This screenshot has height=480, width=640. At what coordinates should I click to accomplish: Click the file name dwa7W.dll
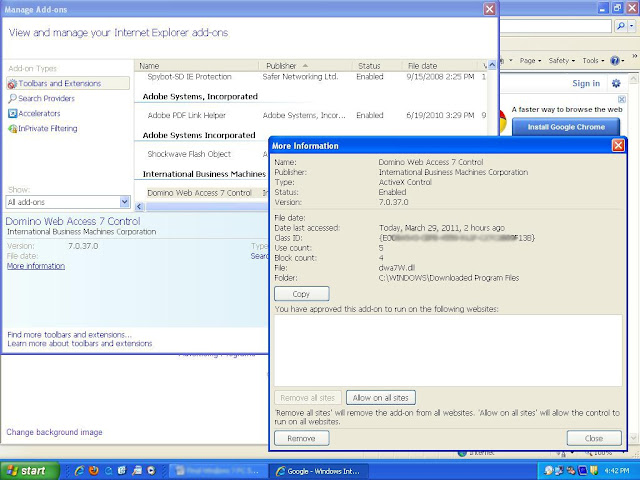pyautogui.click(x=397, y=268)
